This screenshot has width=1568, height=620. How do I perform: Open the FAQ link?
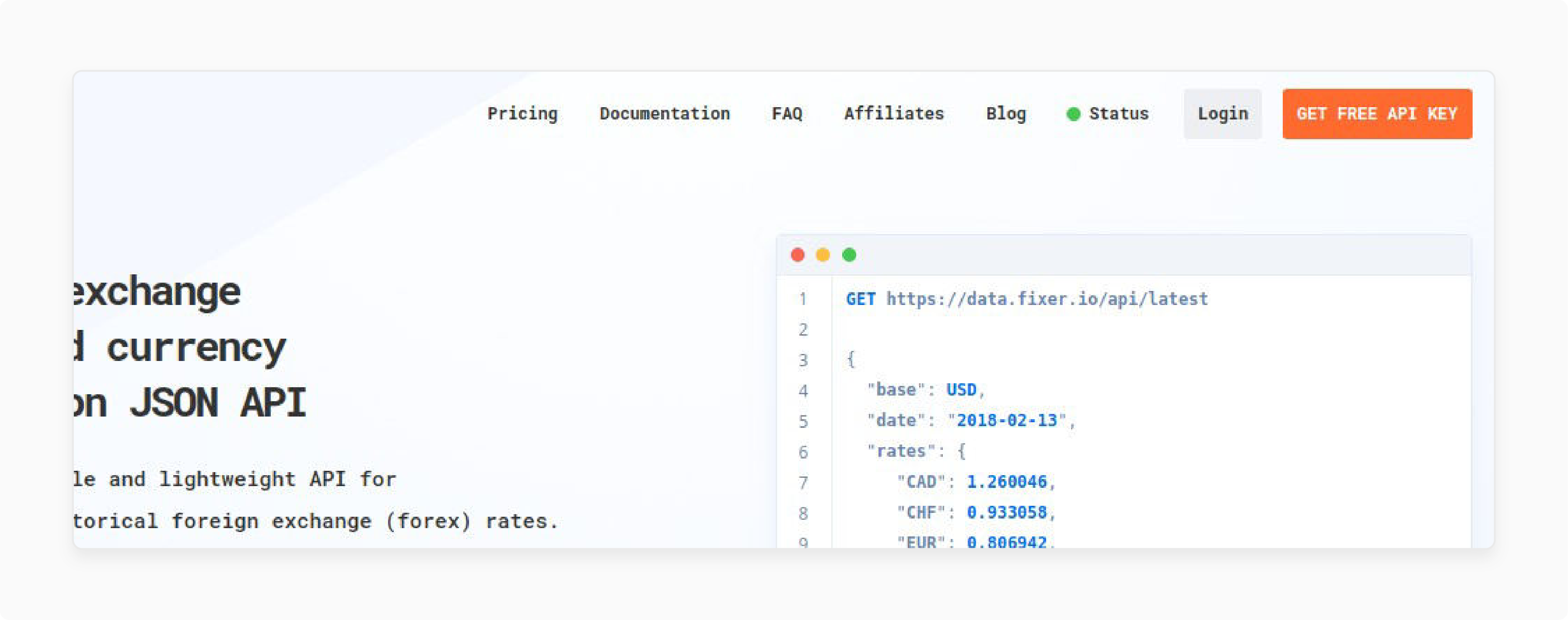click(x=787, y=114)
